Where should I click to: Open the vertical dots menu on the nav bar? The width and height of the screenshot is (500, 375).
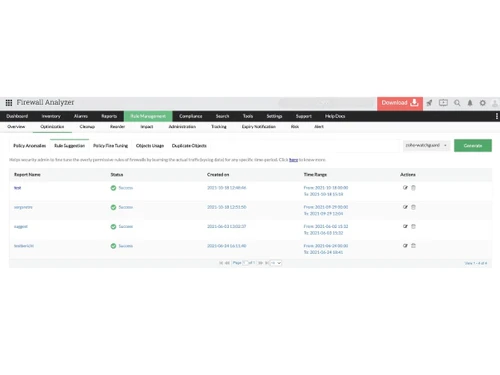tap(497, 116)
